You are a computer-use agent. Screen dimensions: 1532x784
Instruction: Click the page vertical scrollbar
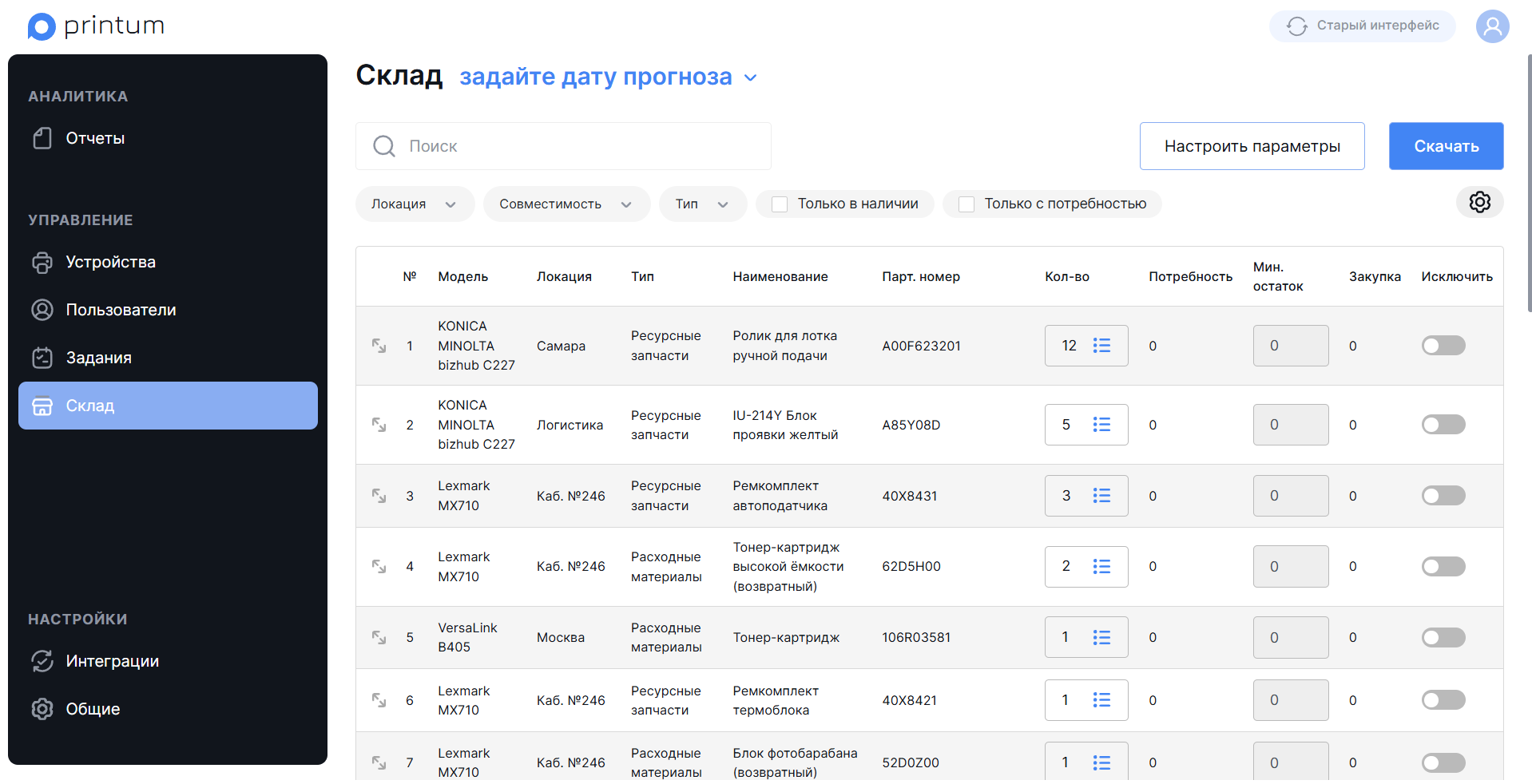coord(1529,184)
